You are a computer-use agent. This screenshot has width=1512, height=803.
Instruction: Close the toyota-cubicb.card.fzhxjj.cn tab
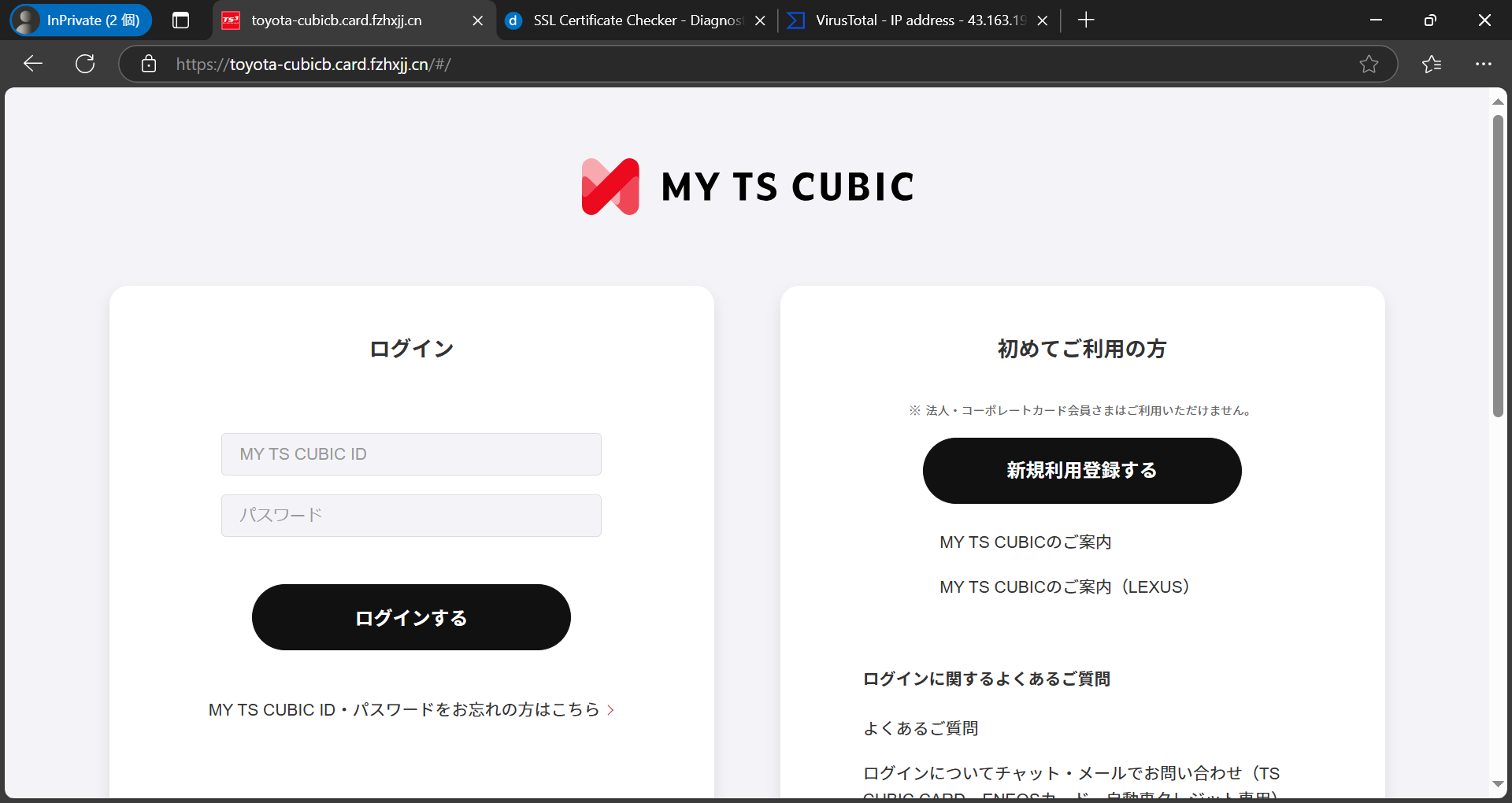pos(477,20)
